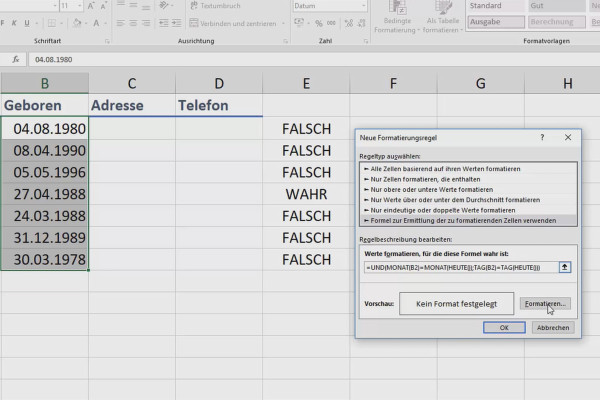Open the Ausrichtung dialog launcher
600x400 pixels.
[285, 41]
